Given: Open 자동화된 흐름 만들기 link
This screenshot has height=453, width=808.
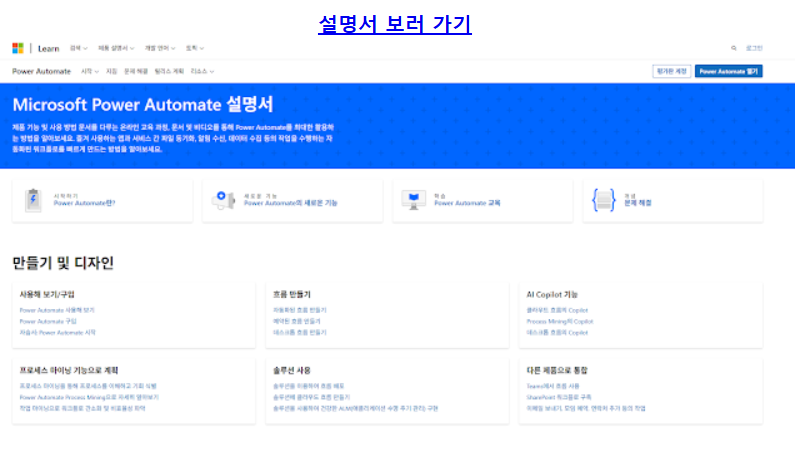Looking at the screenshot, I should (x=299, y=310).
